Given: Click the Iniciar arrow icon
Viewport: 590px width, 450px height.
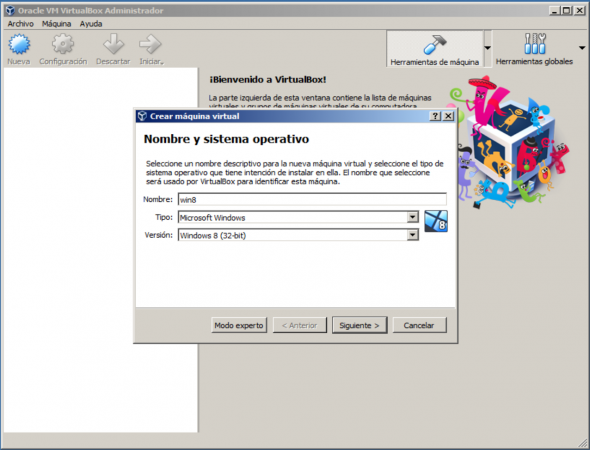Looking at the screenshot, I should [x=151, y=44].
